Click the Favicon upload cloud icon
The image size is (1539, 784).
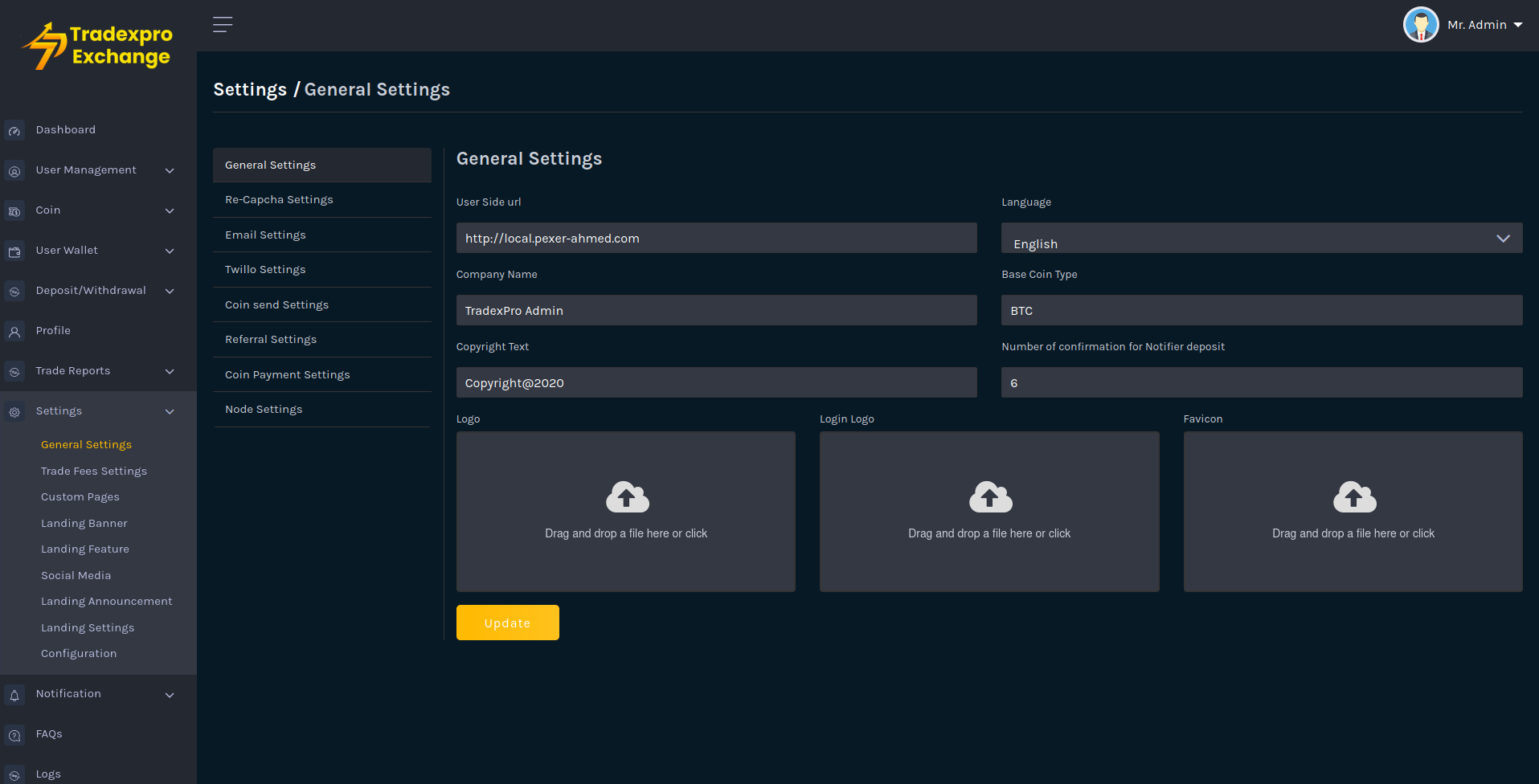coord(1354,497)
